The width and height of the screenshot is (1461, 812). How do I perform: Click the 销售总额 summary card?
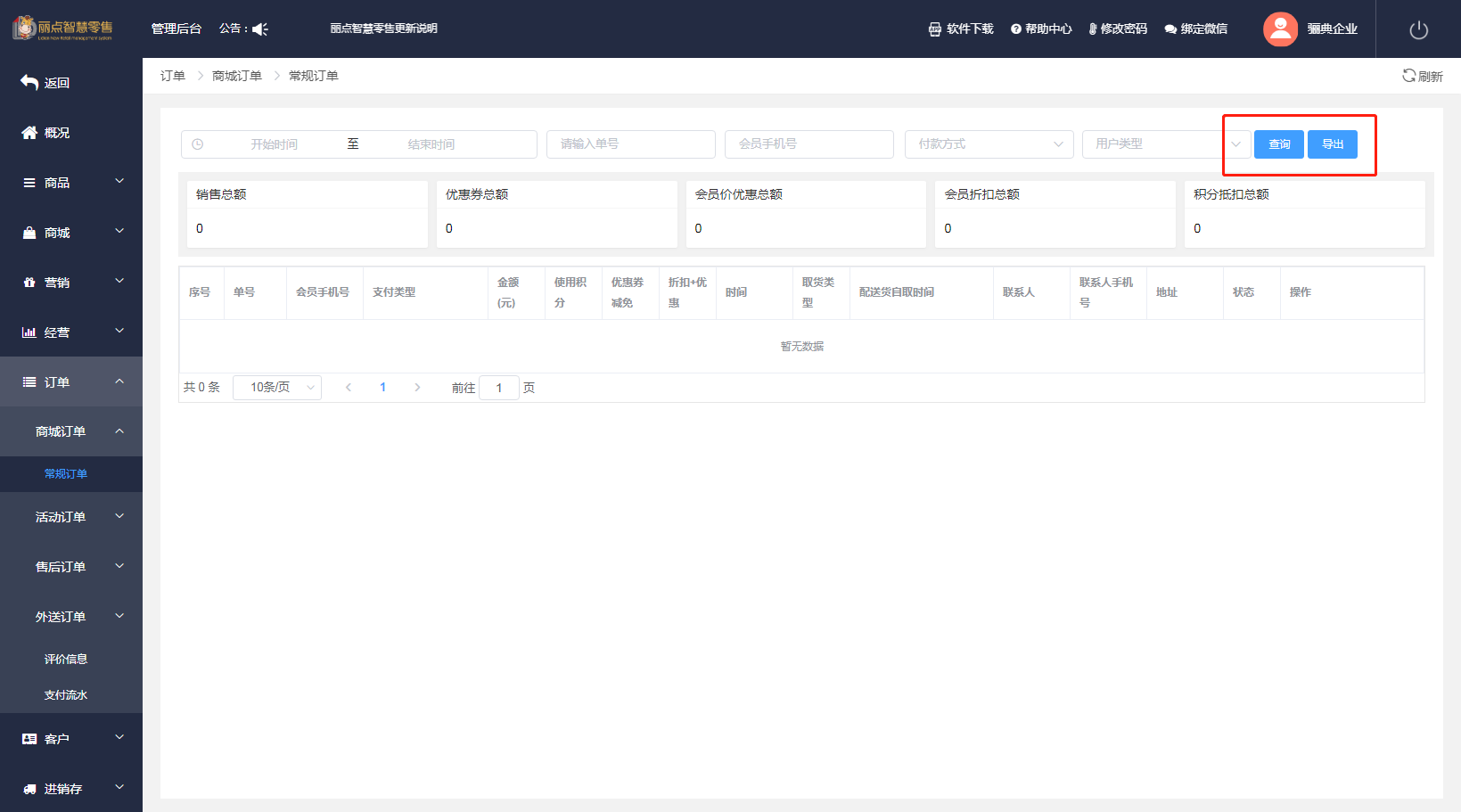coord(308,214)
